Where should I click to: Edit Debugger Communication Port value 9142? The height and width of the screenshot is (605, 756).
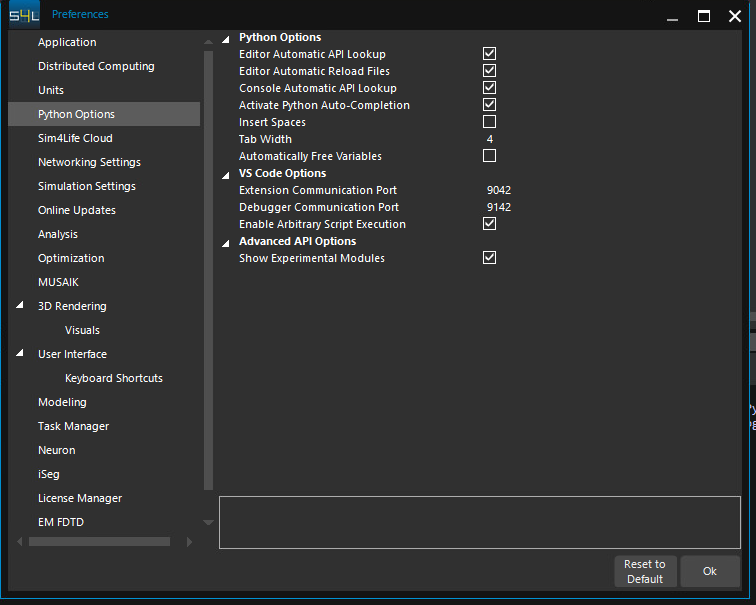coord(499,207)
